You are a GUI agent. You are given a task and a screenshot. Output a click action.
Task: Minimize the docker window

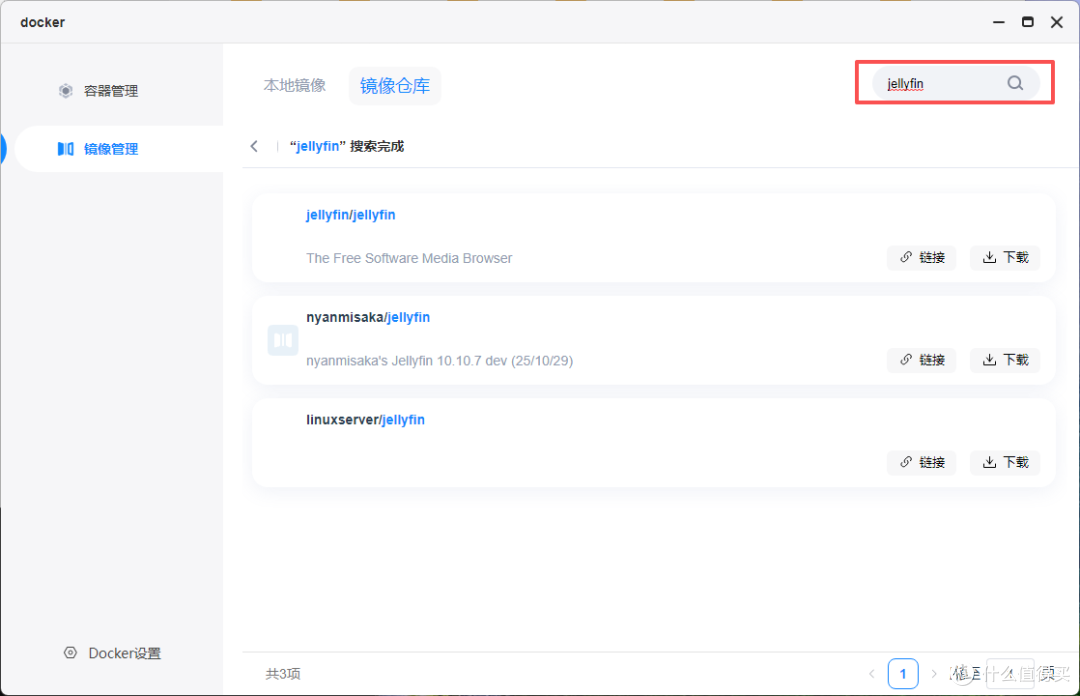(999, 22)
